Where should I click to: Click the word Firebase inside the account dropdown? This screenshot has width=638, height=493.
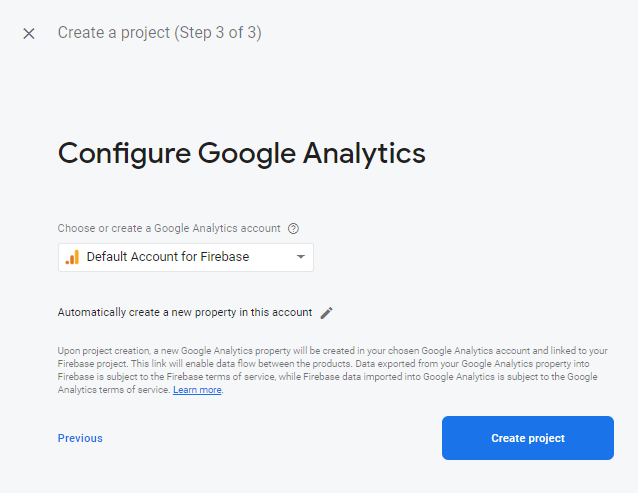(x=225, y=257)
